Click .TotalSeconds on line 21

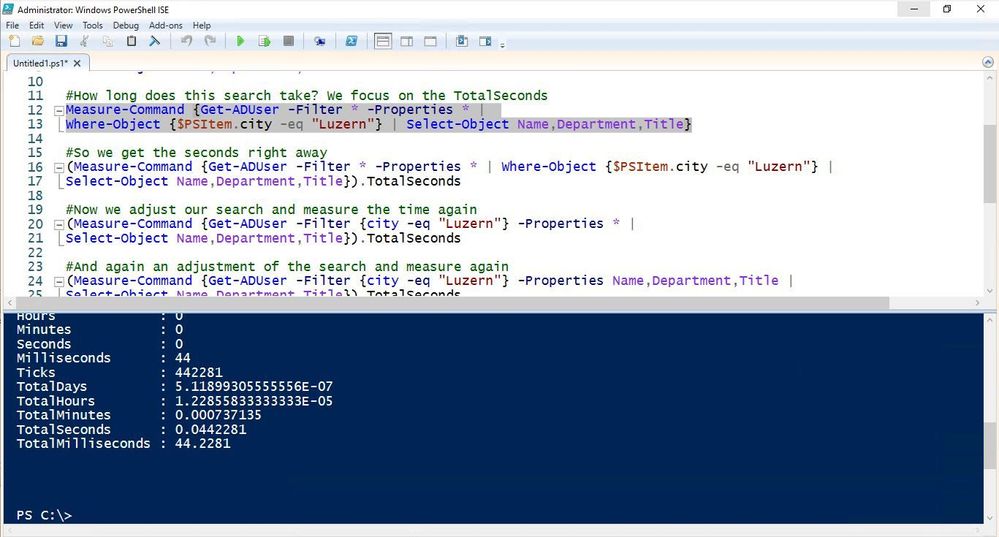(410, 238)
